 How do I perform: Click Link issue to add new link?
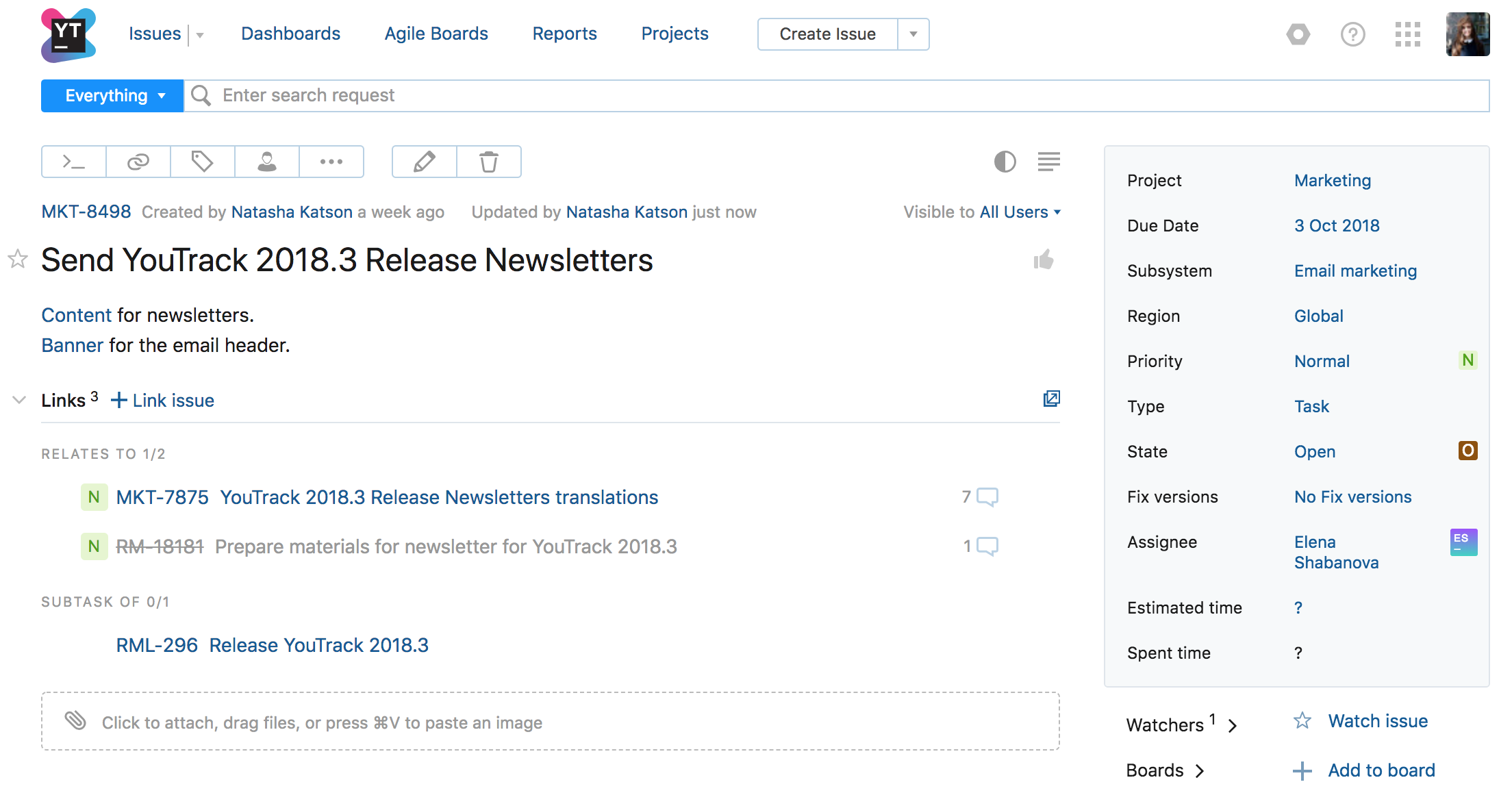(164, 400)
